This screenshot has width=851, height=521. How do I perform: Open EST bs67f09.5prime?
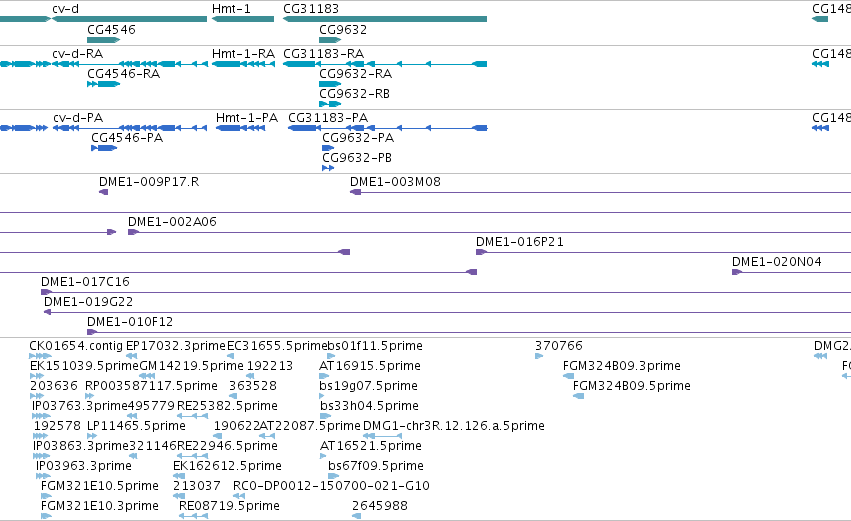pos(333,476)
